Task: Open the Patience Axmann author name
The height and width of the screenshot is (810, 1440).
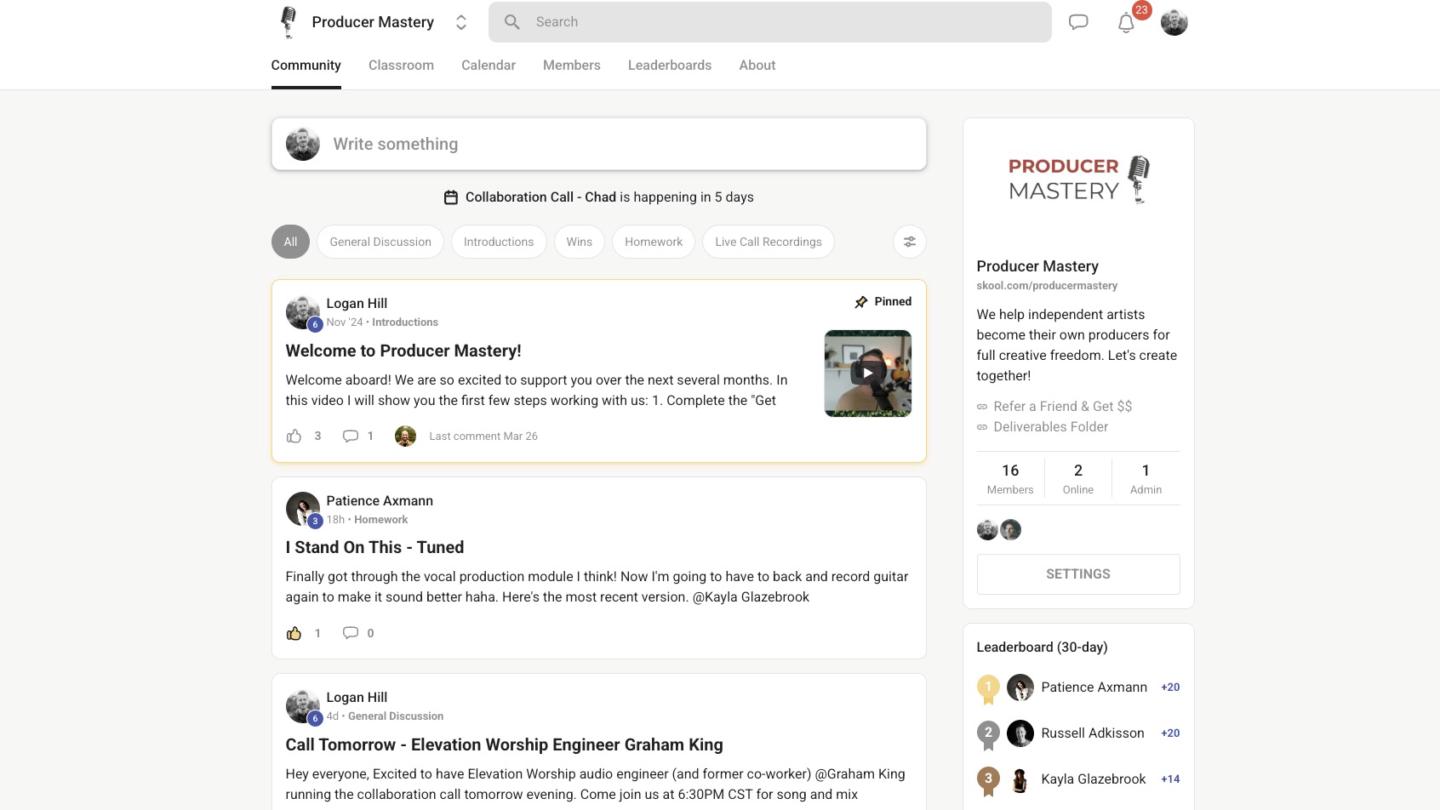Action: click(379, 501)
